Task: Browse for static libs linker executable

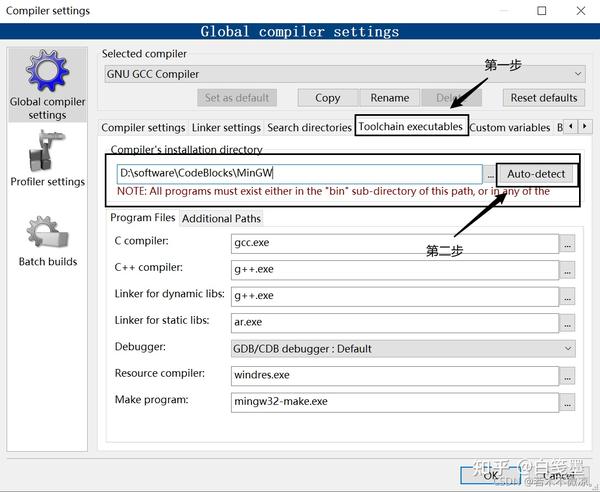Action: click(567, 323)
